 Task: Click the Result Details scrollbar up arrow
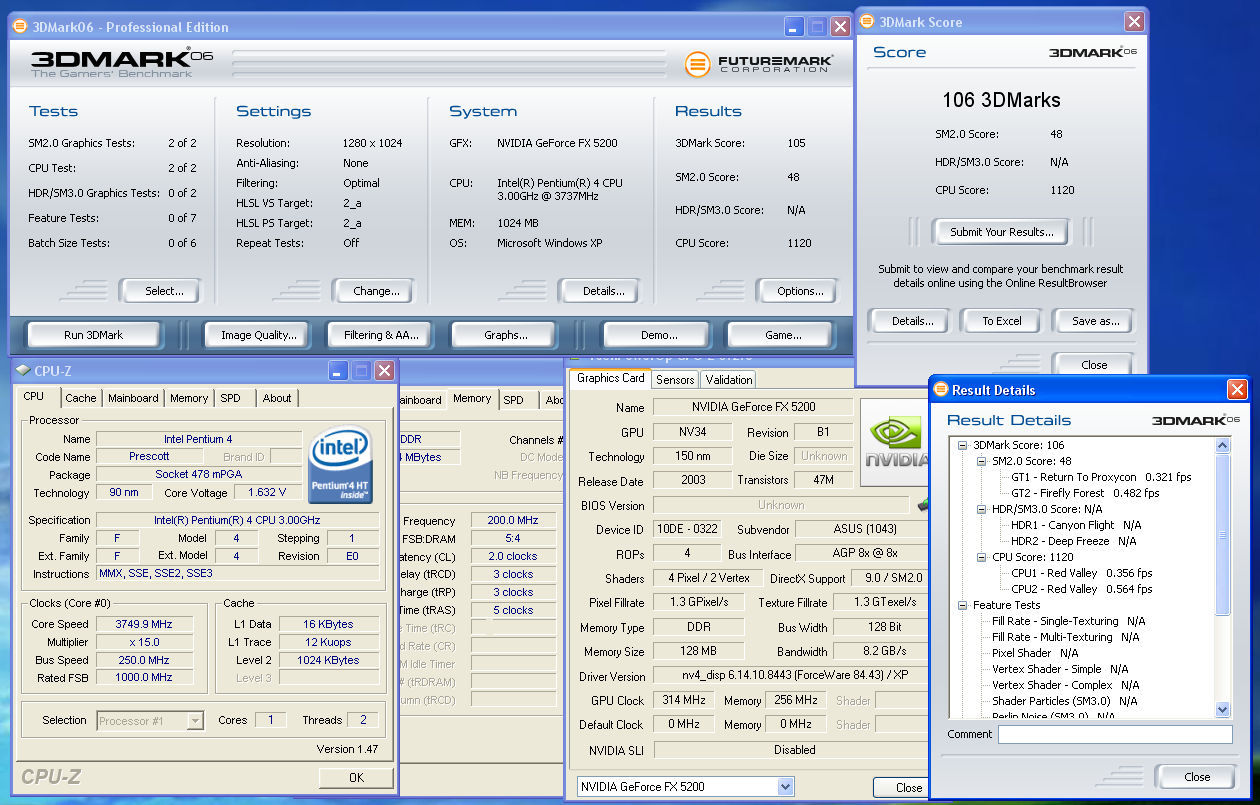pos(1222,446)
